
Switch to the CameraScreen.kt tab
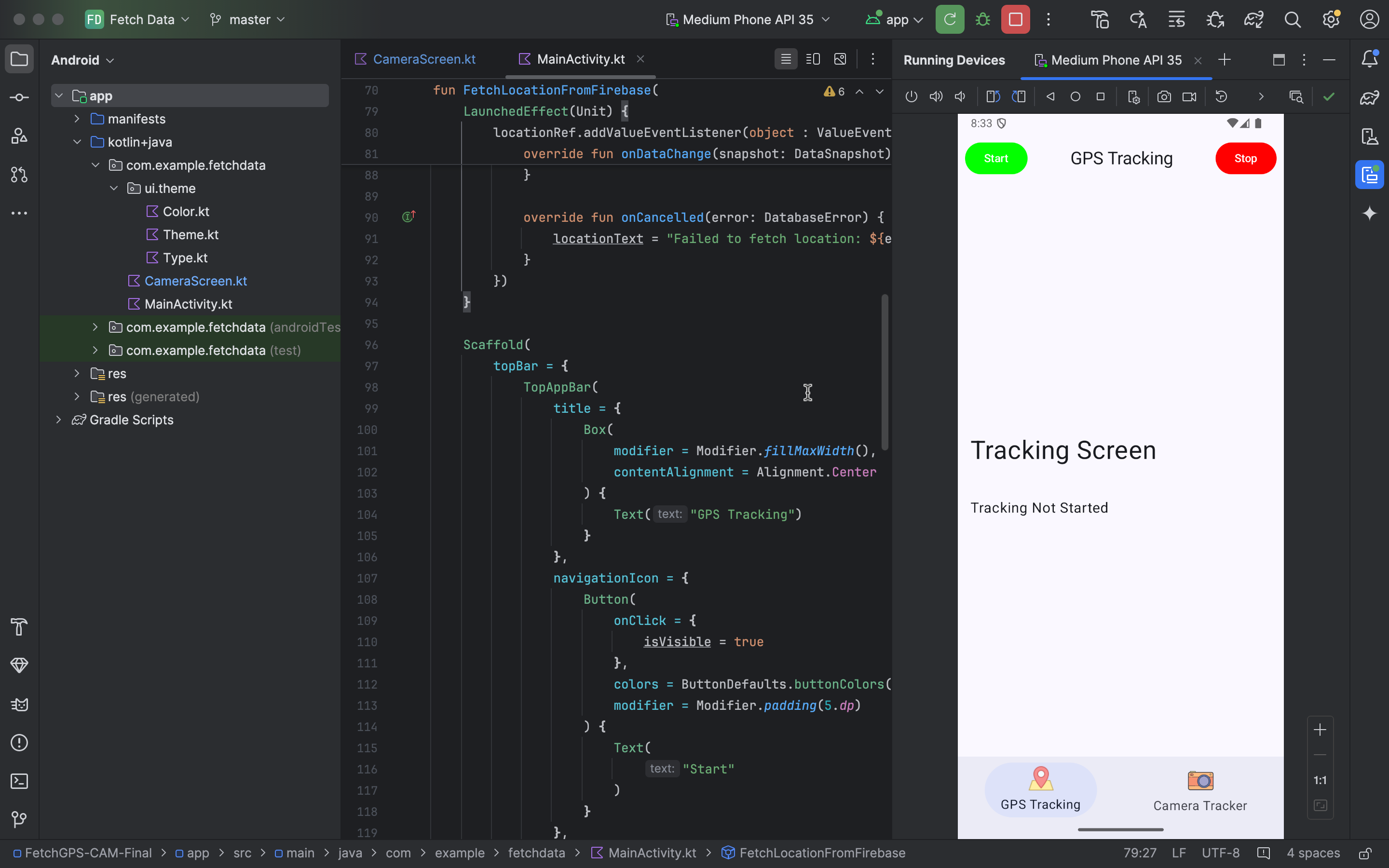[423, 59]
